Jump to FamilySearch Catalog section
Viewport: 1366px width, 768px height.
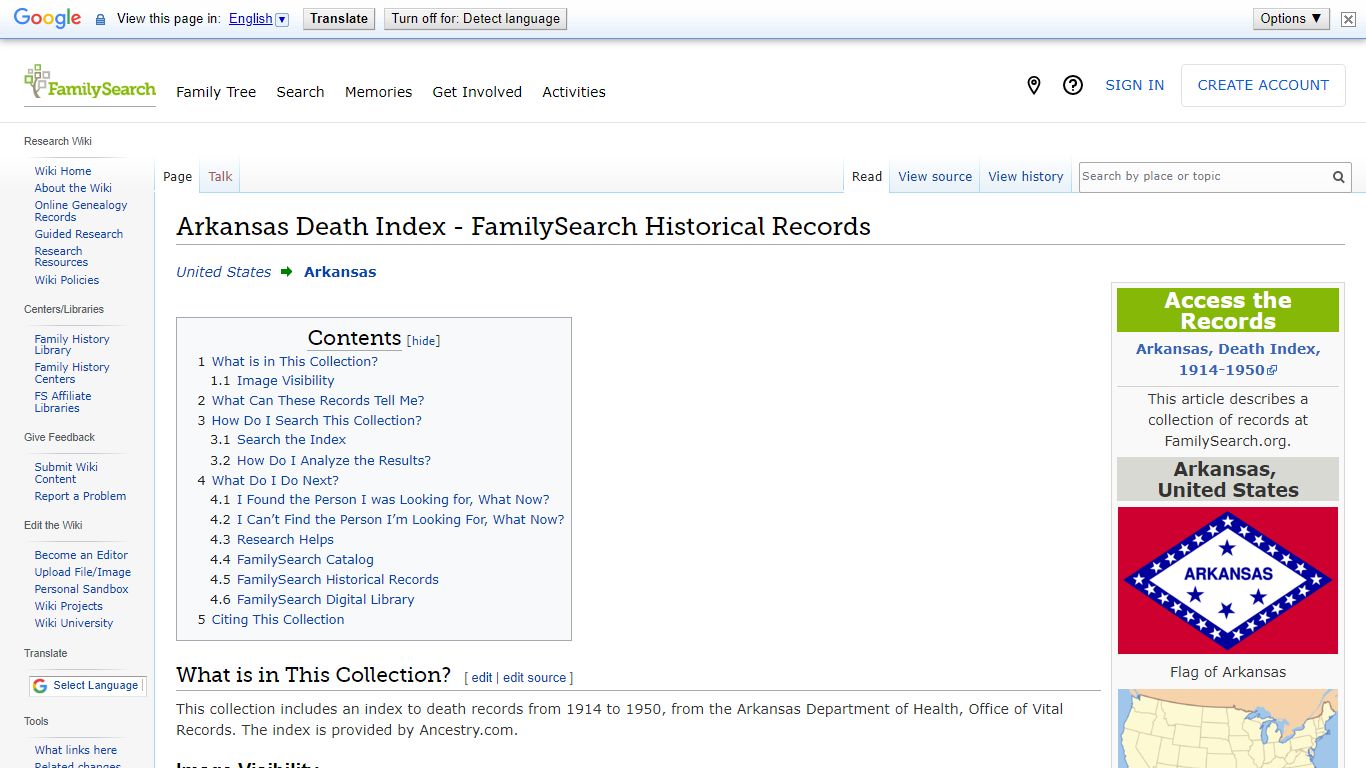(x=305, y=560)
